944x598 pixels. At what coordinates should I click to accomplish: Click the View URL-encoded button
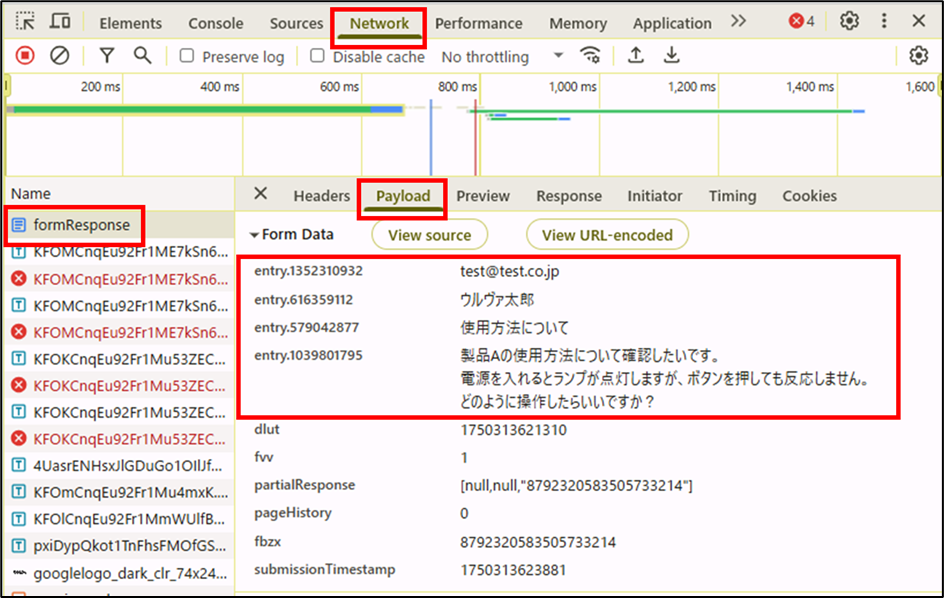(x=607, y=235)
